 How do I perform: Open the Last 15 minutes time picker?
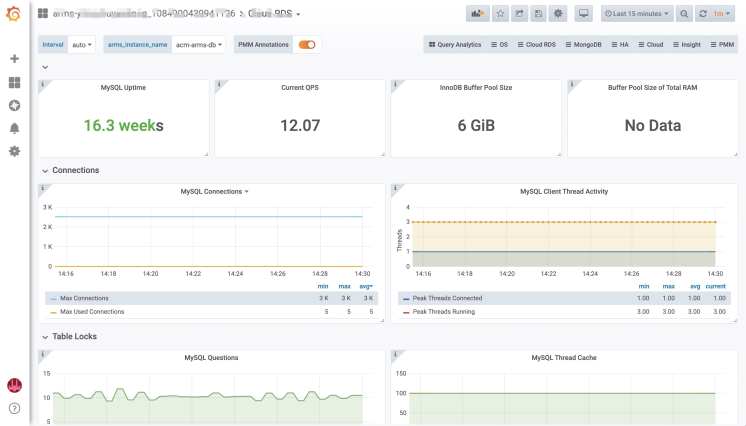[637, 14]
